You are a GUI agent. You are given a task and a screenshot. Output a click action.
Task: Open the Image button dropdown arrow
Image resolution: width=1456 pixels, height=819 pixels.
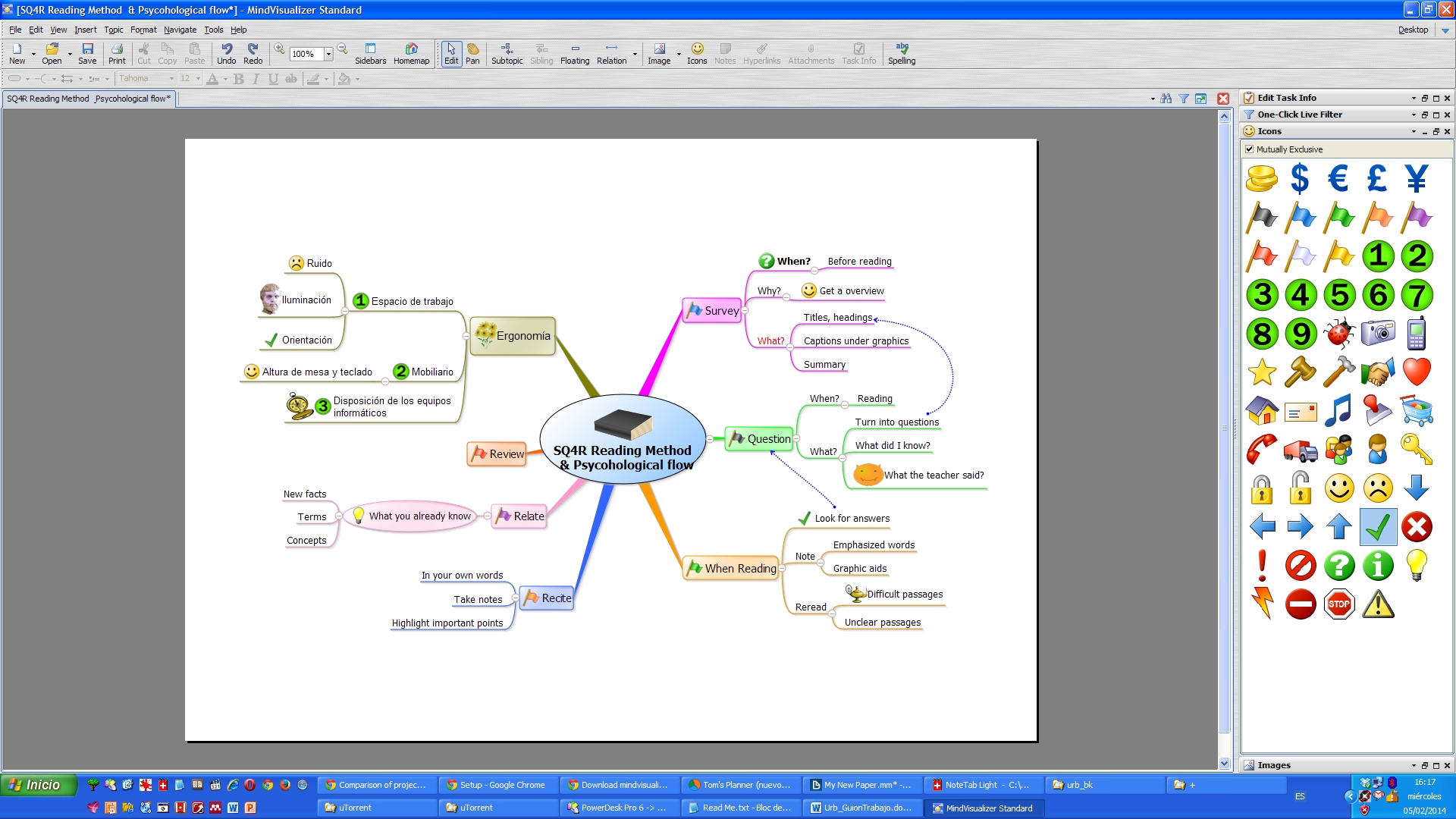[x=679, y=54]
